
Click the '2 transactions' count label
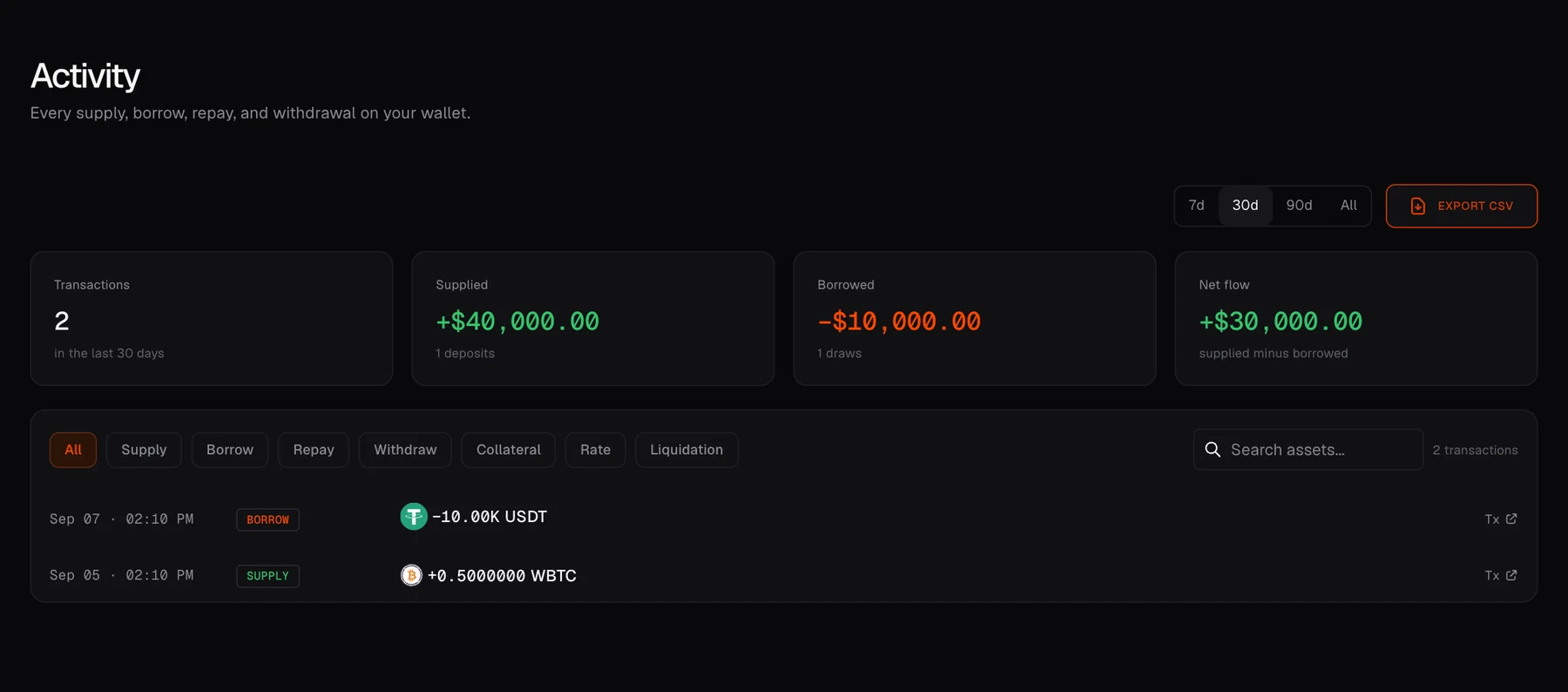pyautogui.click(x=1476, y=450)
